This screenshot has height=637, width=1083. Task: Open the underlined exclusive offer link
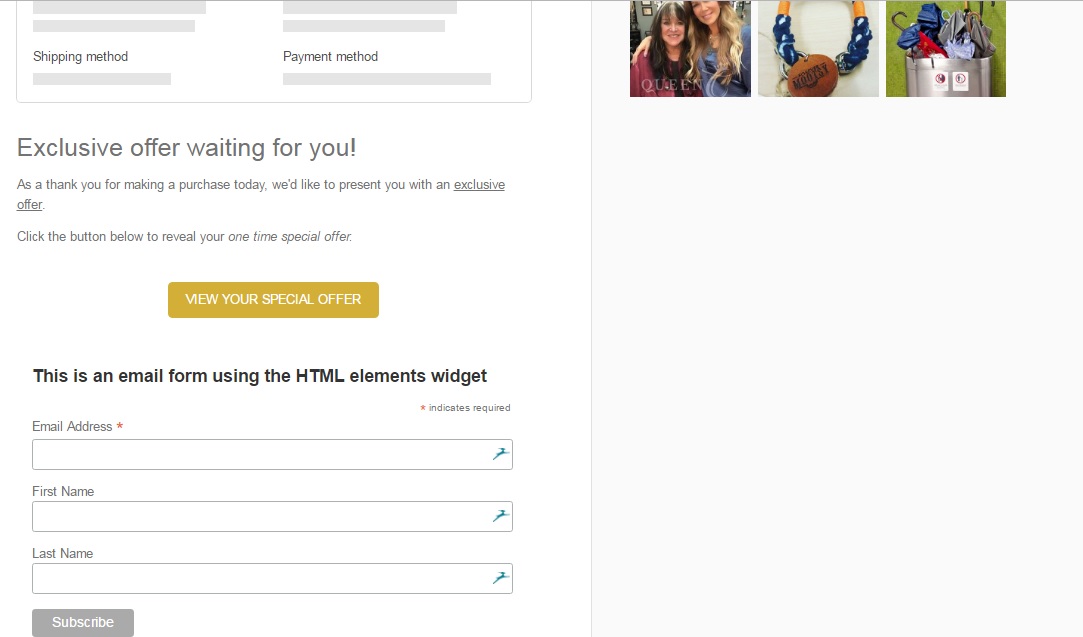pyautogui.click(x=479, y=184)
